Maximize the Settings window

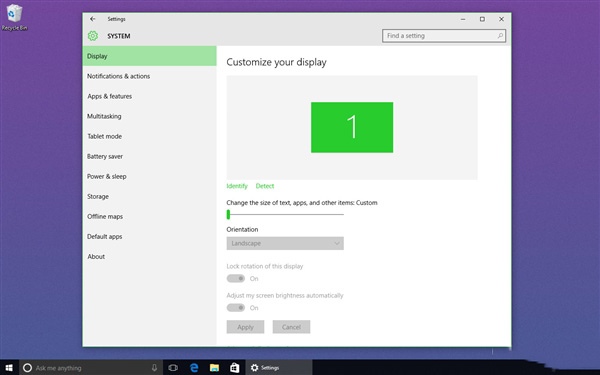click(x=482, y=19)
